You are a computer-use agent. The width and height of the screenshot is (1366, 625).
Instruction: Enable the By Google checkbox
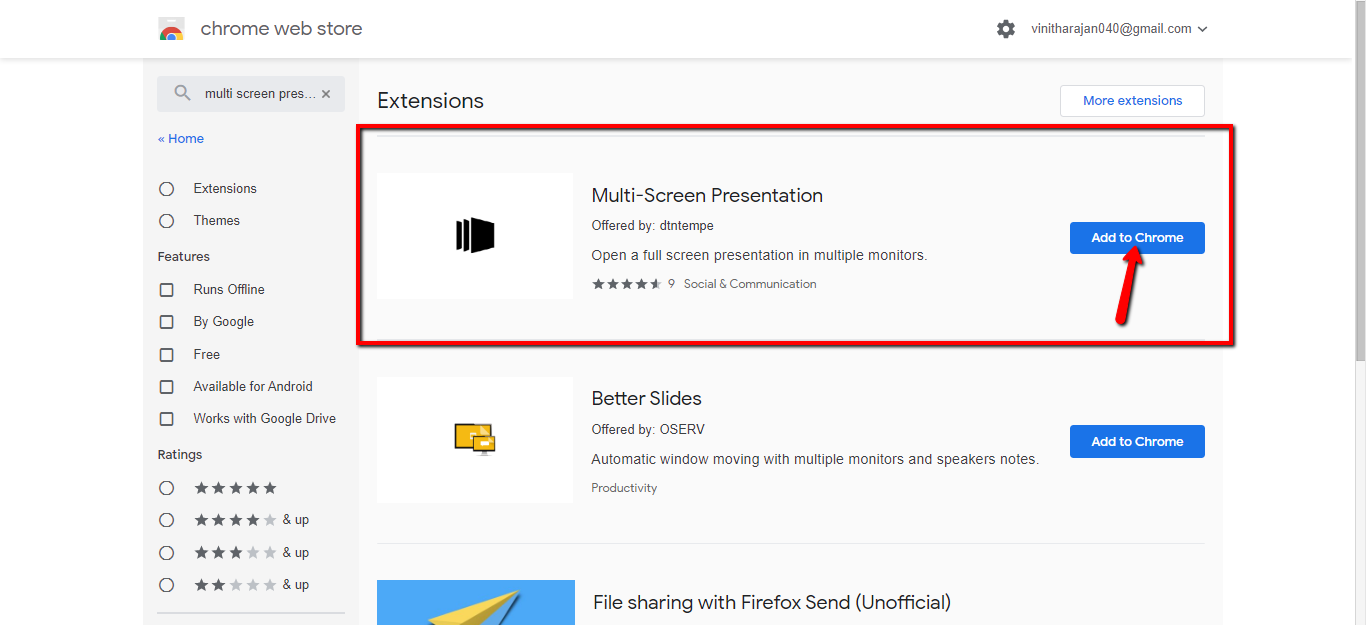(167, 322)
